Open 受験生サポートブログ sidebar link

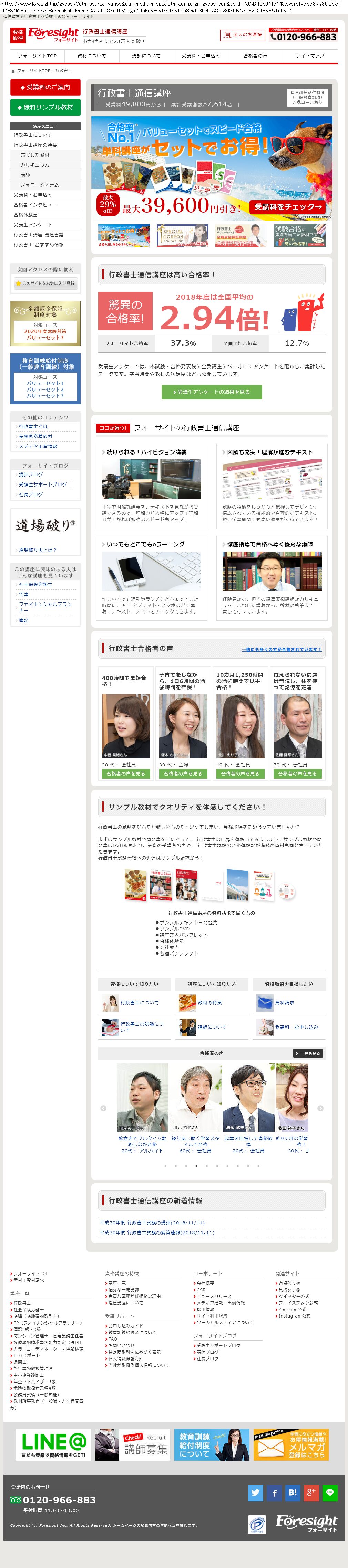pyautogui.click(x=43, y=484)
